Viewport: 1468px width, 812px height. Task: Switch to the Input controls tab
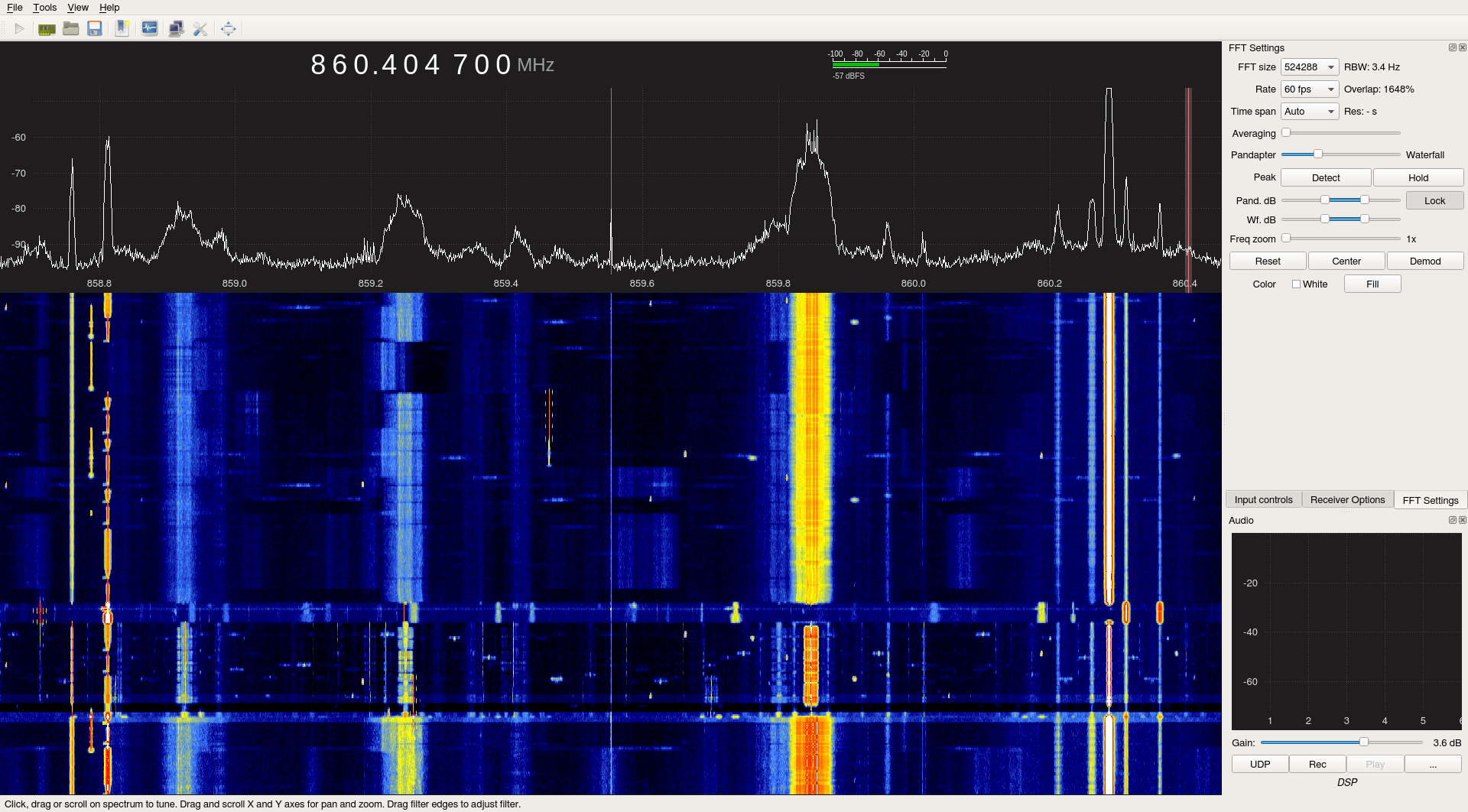[1263, 500]
